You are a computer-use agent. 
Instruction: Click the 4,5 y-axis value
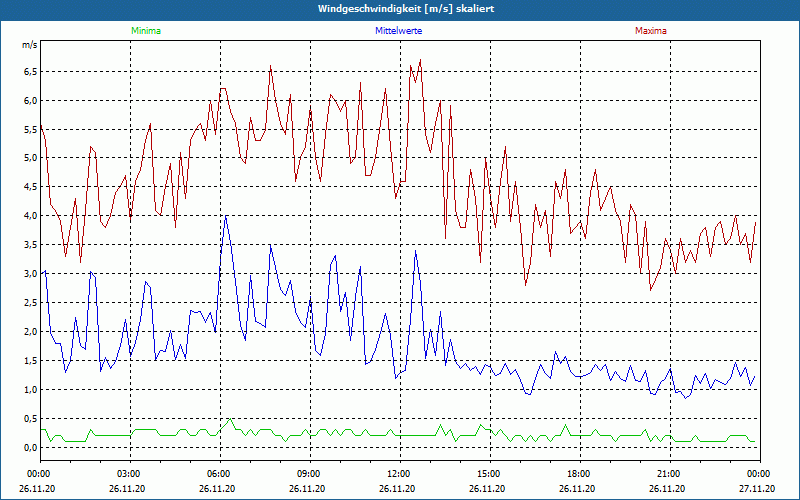tap(31, 187)
